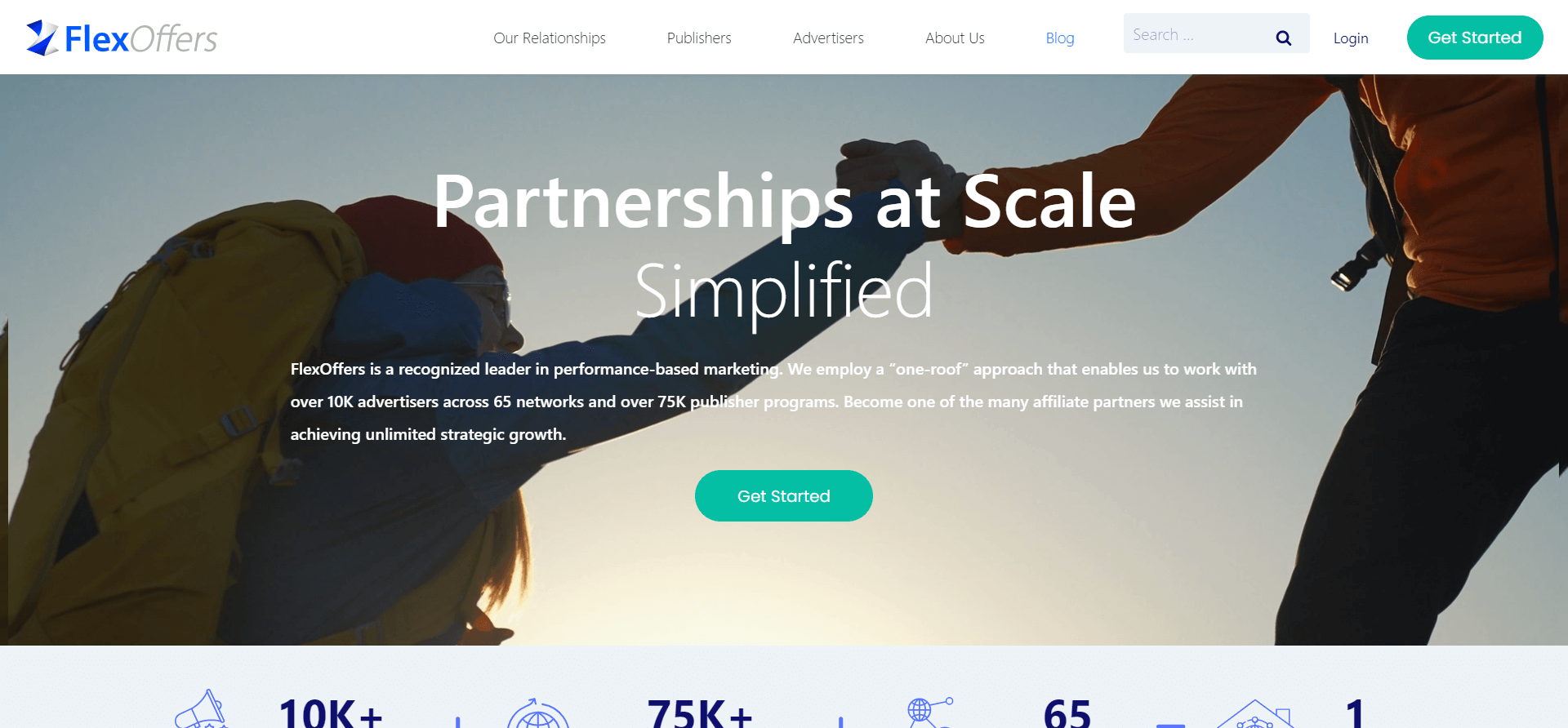Click the 75K+ statistic
Viewport: 1568px width, 728px height.
tap(700, 712)
